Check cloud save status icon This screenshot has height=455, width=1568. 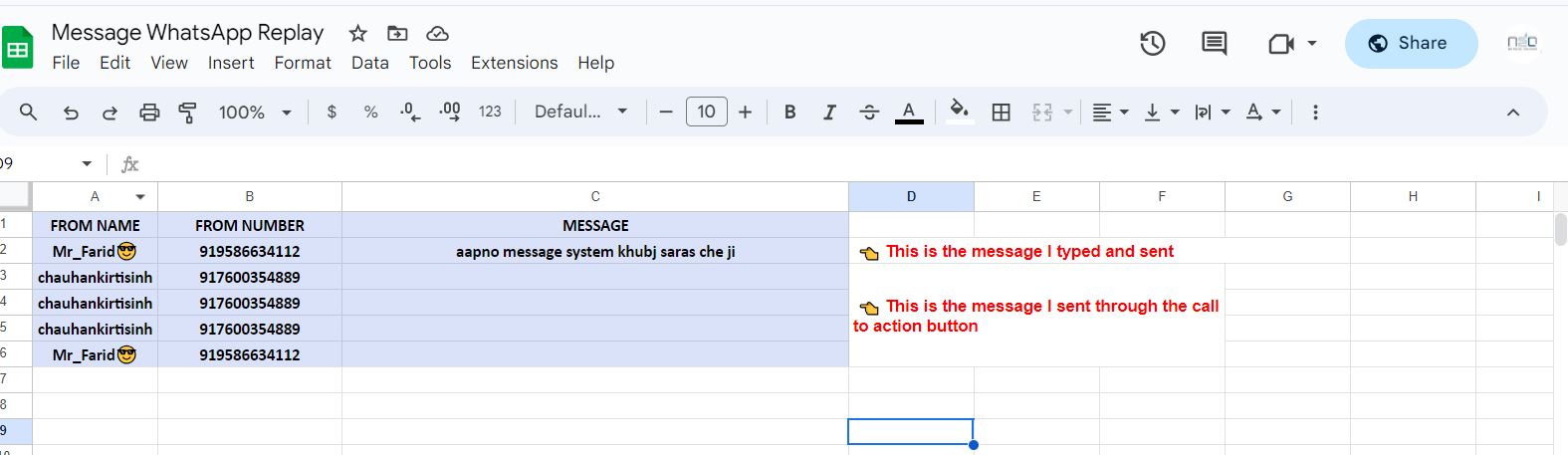tap(437, 34)
